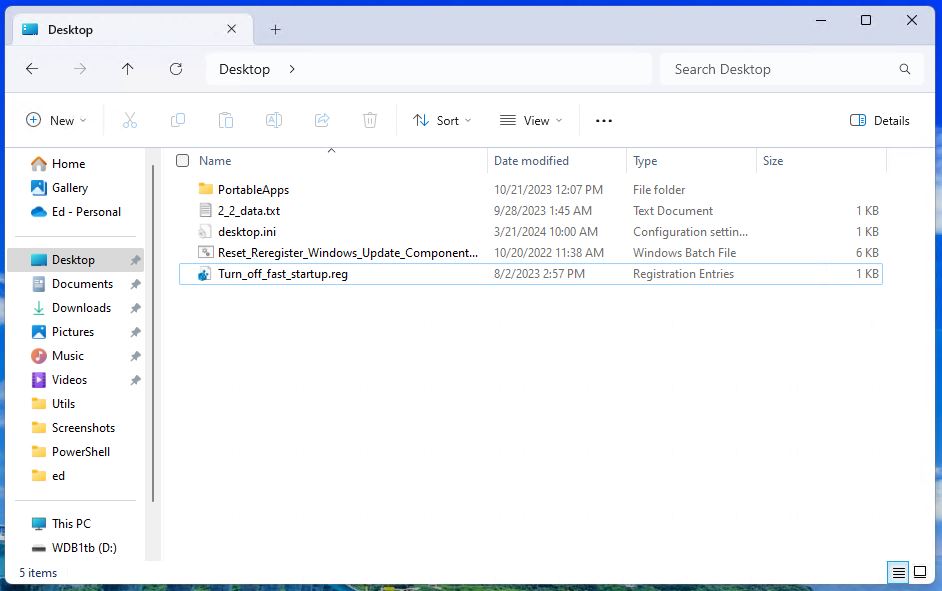Image resolution: width=942 pixels, height=591 pixels.
Task: Click the Paste icon in the toolbar
Action: pos(226,120)
